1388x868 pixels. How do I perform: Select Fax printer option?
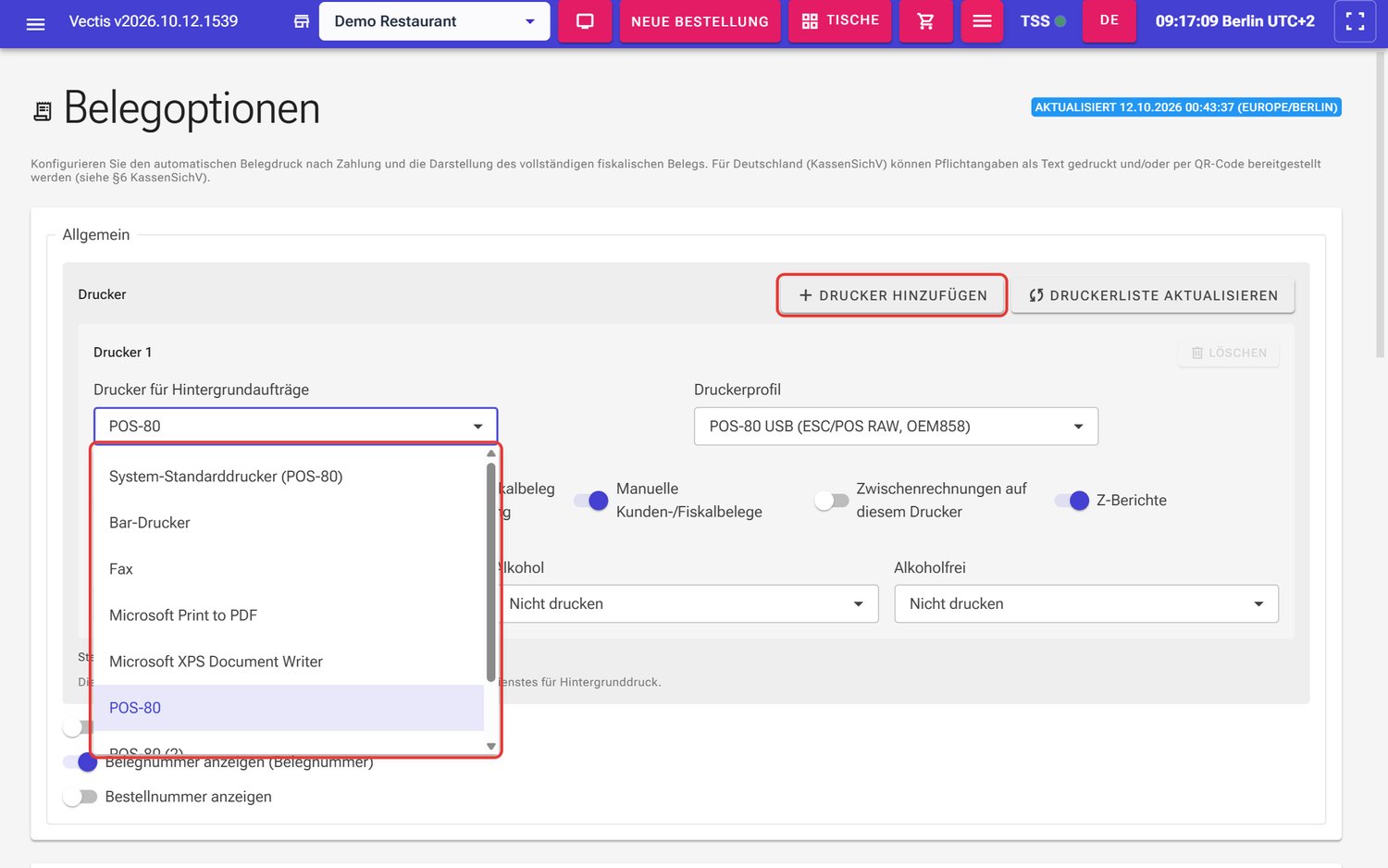(x=288, y=569)
